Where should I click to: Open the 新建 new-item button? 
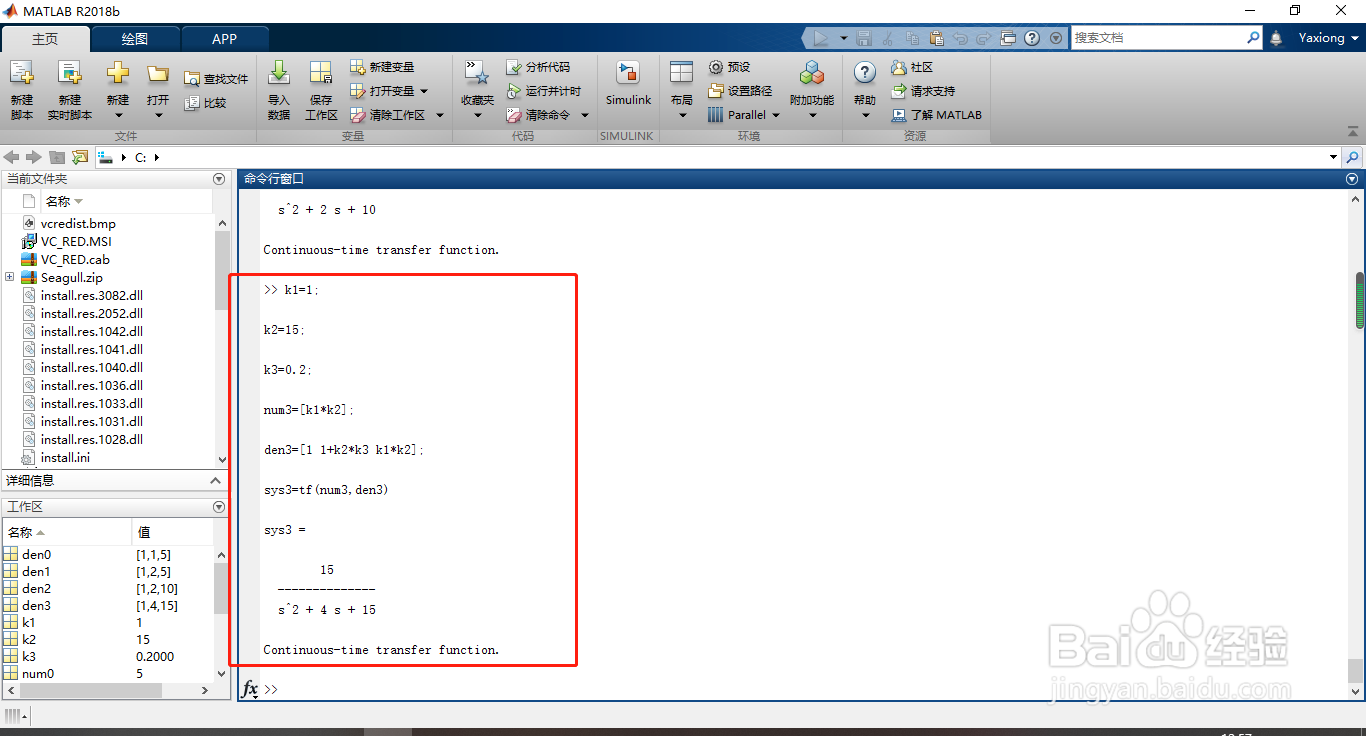(x=118, y=90)
